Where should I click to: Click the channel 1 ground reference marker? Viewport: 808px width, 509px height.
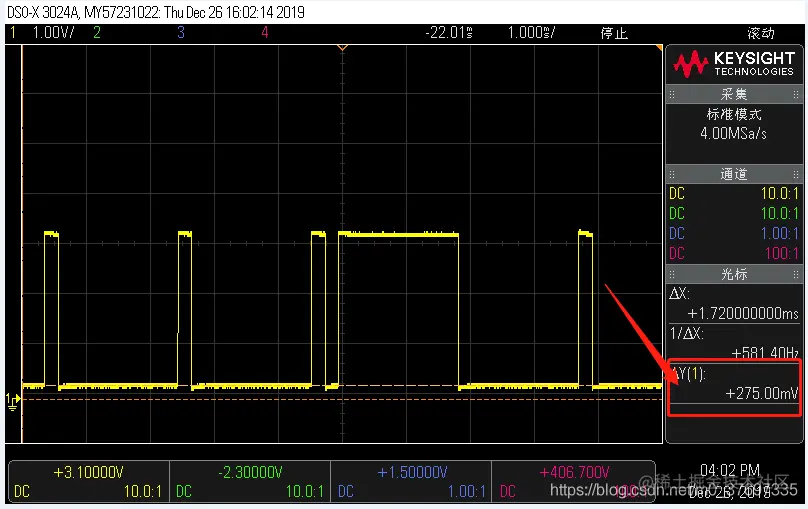13,402
